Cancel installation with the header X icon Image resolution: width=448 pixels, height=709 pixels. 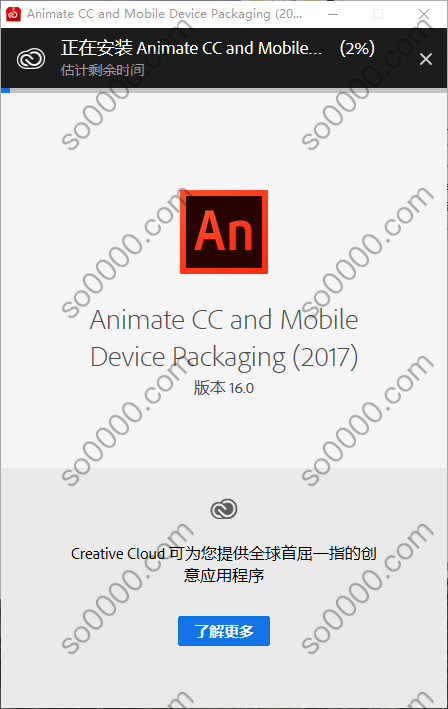coord(425,59)
